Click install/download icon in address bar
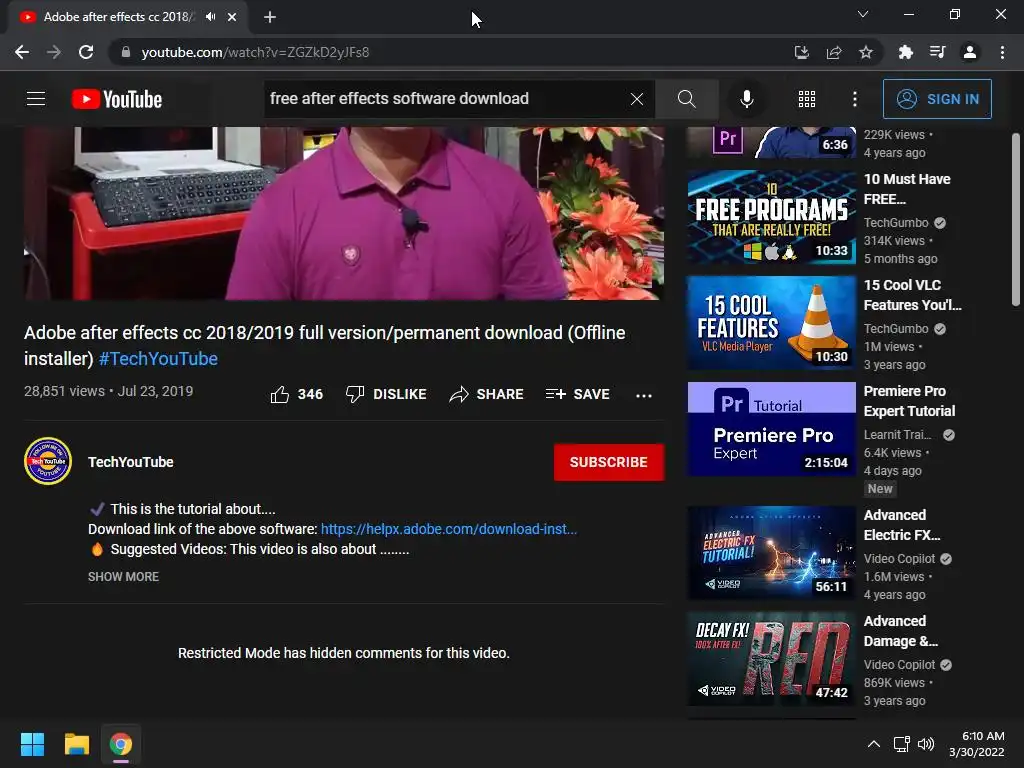 click(801, 52)
